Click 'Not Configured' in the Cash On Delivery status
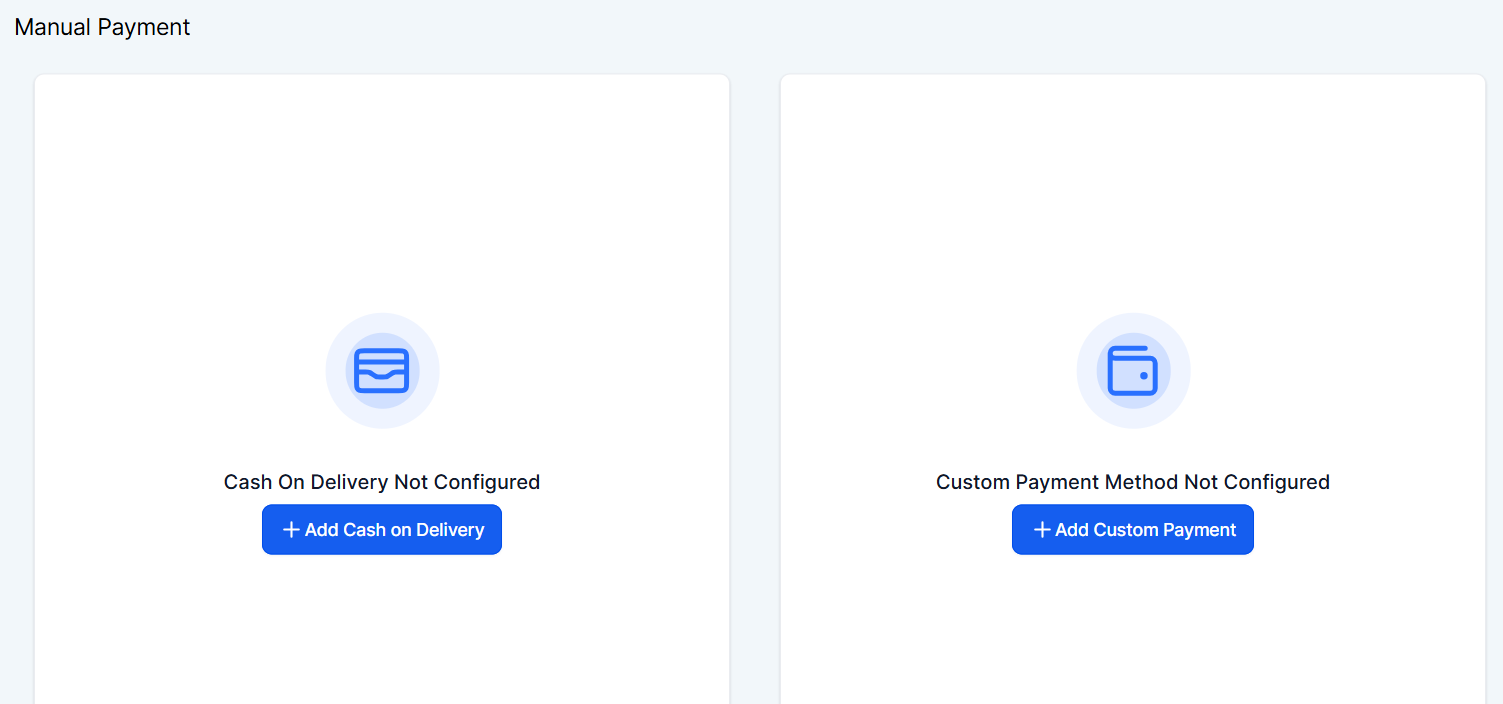 tap(467, 482)
